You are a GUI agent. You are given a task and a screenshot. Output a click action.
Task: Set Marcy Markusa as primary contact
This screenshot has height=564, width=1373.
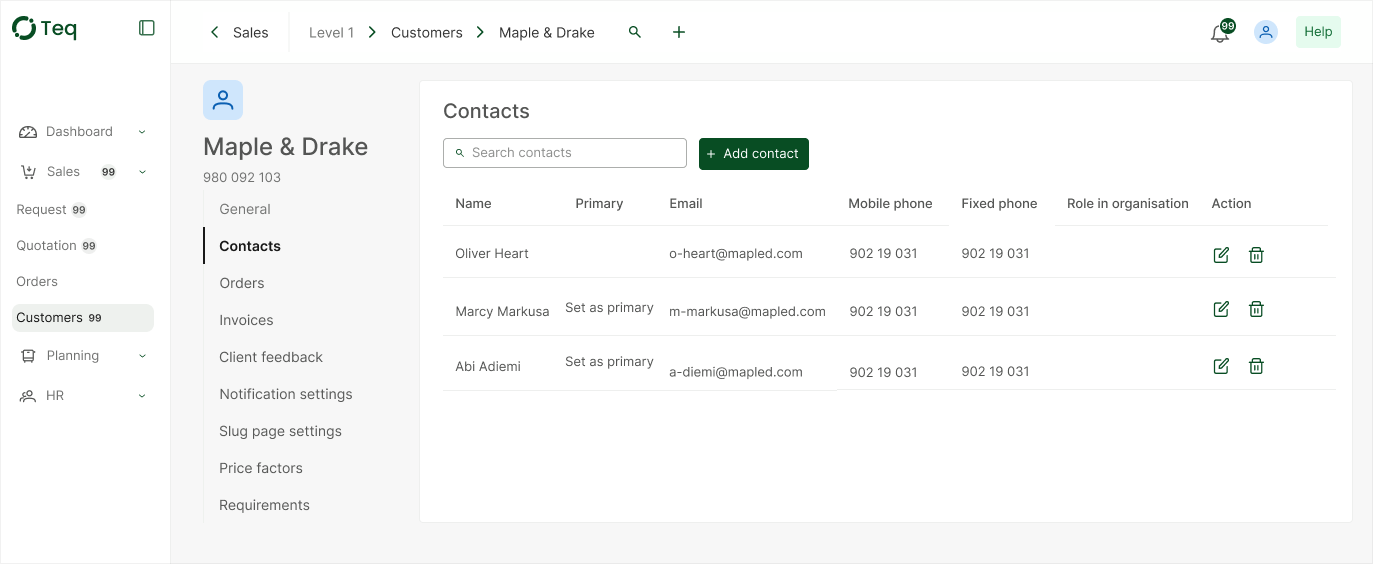click(609, 308)
